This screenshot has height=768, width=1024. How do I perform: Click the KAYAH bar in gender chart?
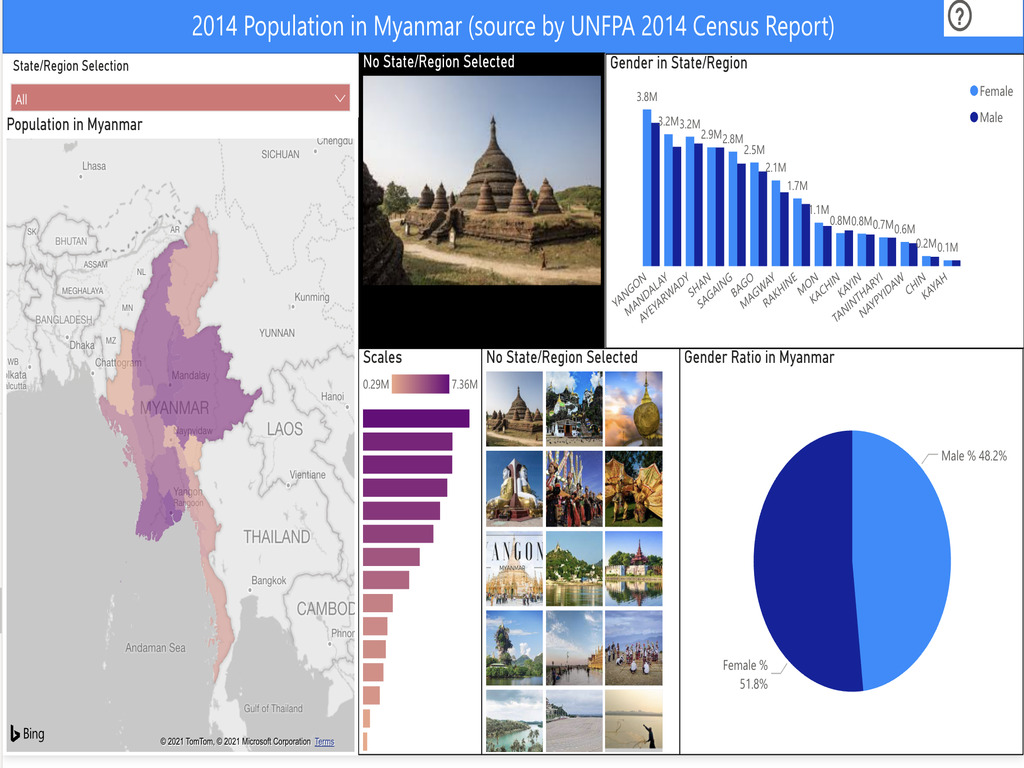click(x=952, y=263)
